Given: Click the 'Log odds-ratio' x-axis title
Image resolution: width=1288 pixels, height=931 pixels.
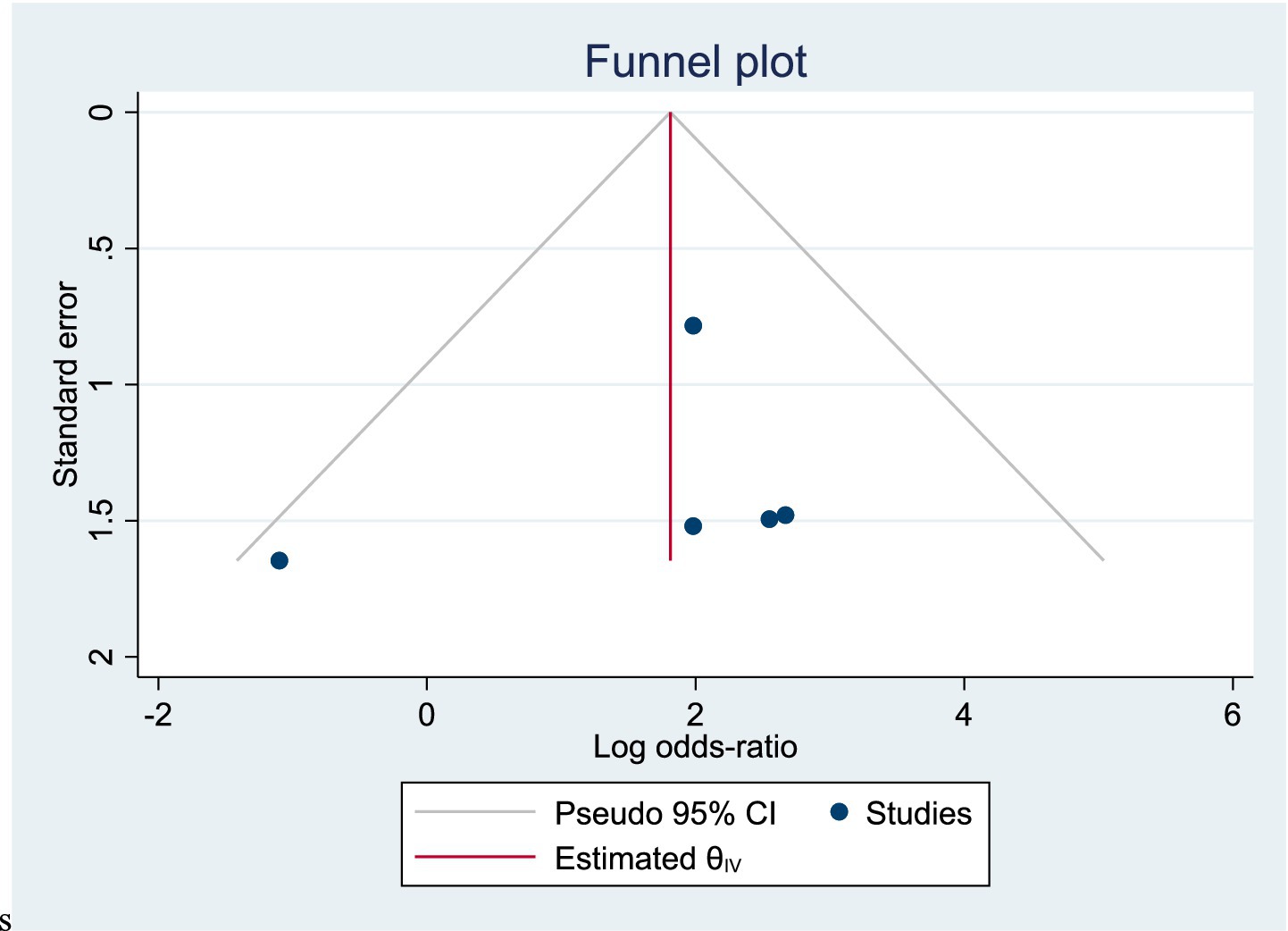Looking at the screenshot, I should coord(695,747).
